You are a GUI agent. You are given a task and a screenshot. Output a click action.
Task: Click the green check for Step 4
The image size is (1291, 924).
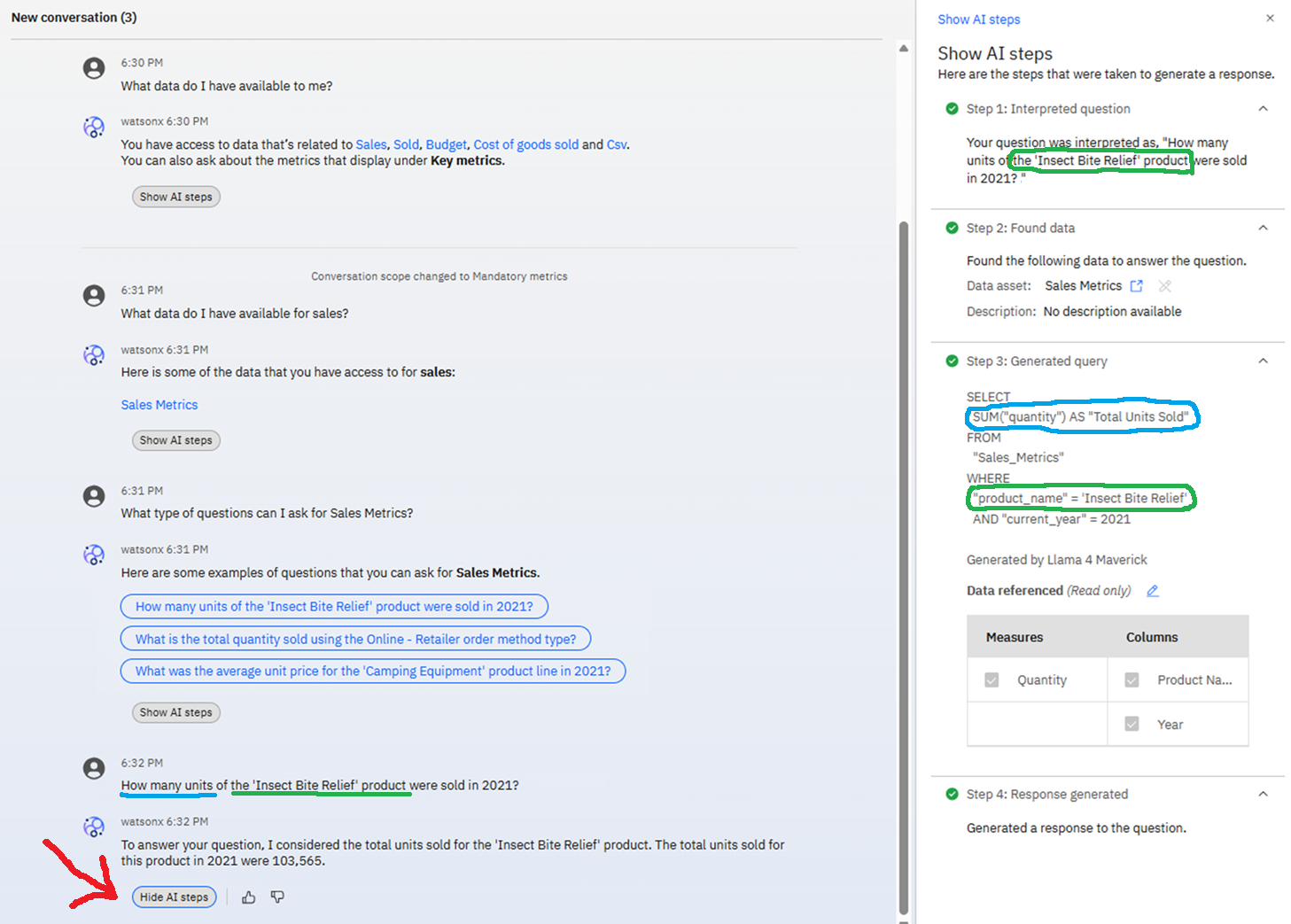point(952,794)
